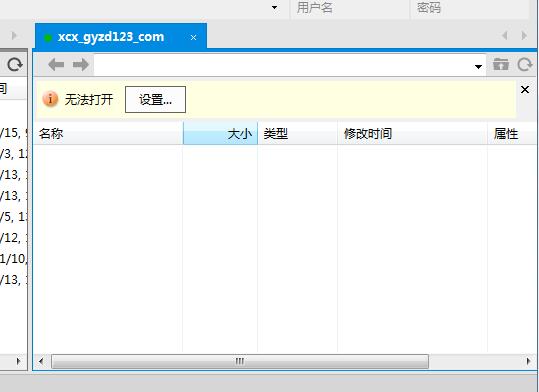Select the left panel row starting 1/10,
Screen dimensions: 539x392
coord(13,259)
